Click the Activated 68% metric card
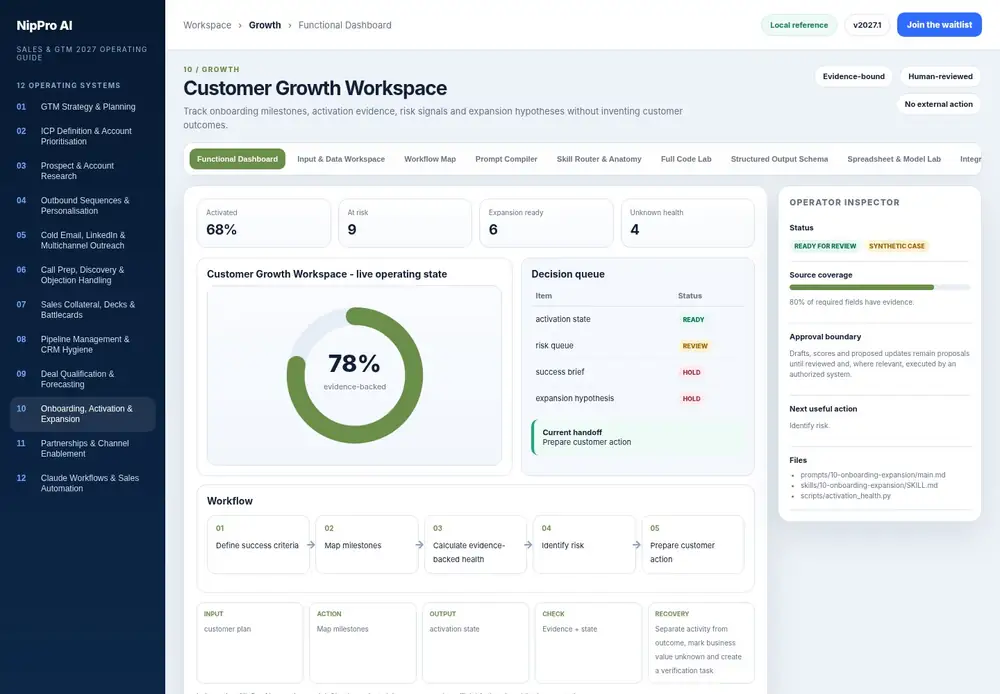The height and width of the screenshot is (694, 1000). coord(263,223)
